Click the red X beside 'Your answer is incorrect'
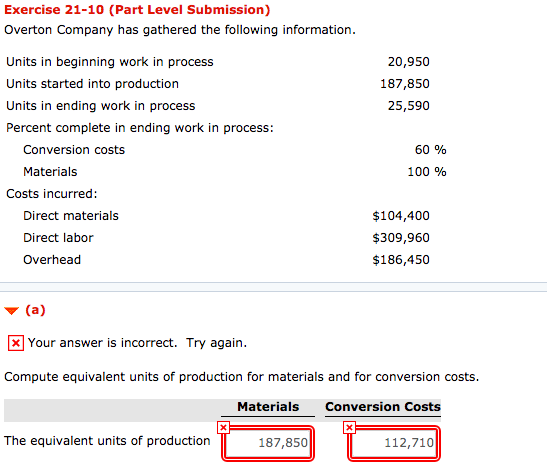The width and height of the screenshot is (547, 475). [x=16, y=343]
